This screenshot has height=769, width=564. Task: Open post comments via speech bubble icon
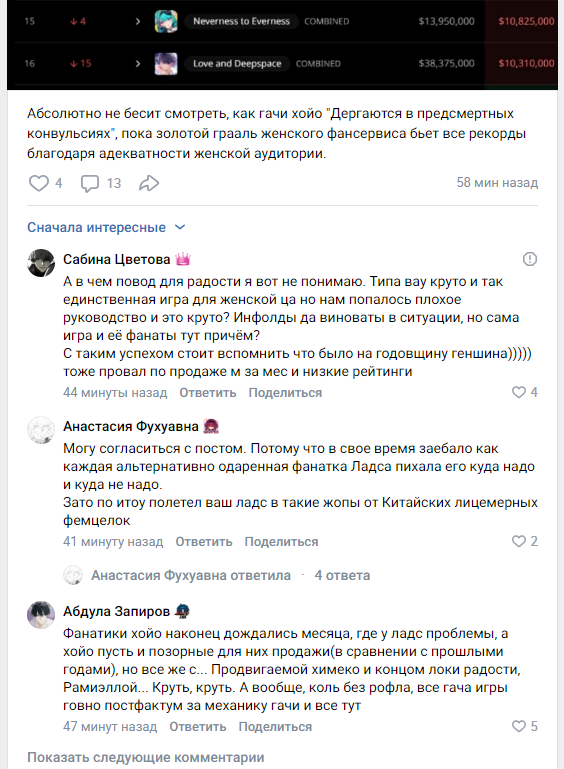point(90,183)
